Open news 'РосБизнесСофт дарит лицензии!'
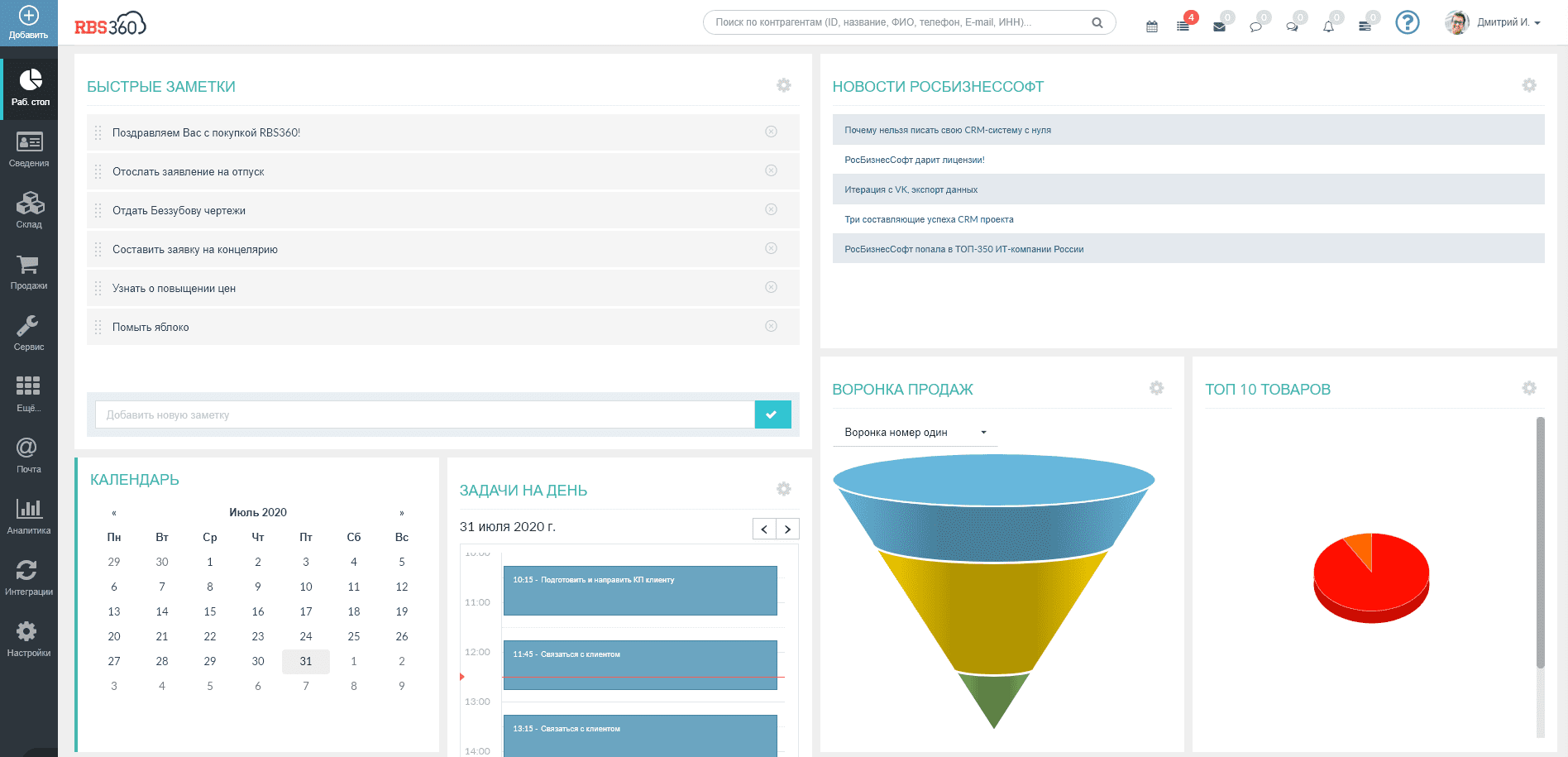1568x757 pixels. click(x=914, y=160)
